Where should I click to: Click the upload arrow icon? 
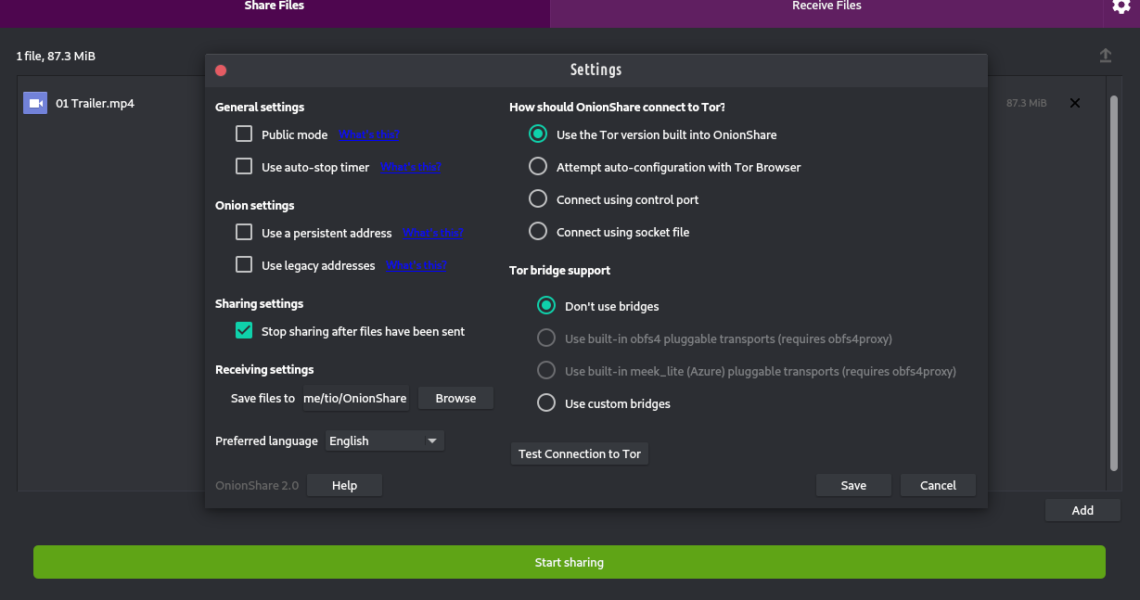point(1105,56)
